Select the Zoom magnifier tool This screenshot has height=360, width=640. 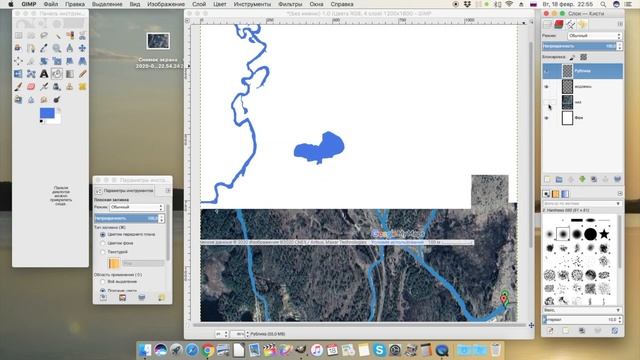click(x=57, y=48)
